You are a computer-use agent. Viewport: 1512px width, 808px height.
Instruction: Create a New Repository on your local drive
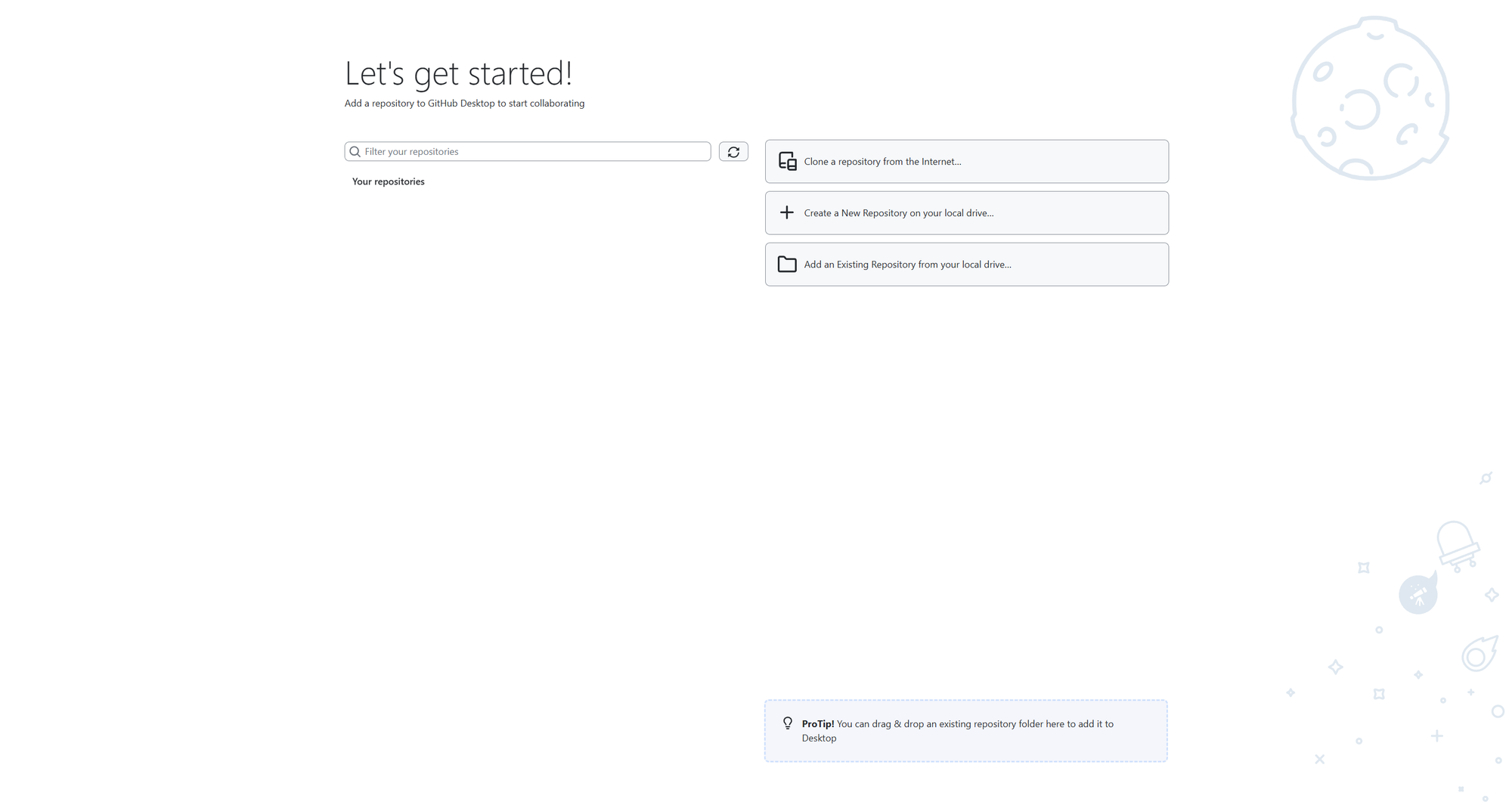[x=967, y=212]
